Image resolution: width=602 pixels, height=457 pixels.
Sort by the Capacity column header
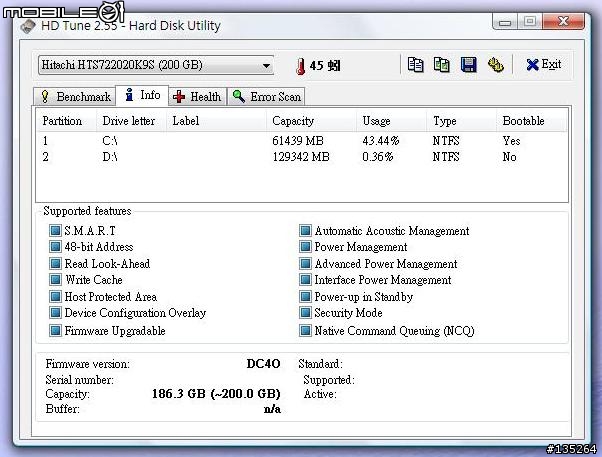[311, 121]
